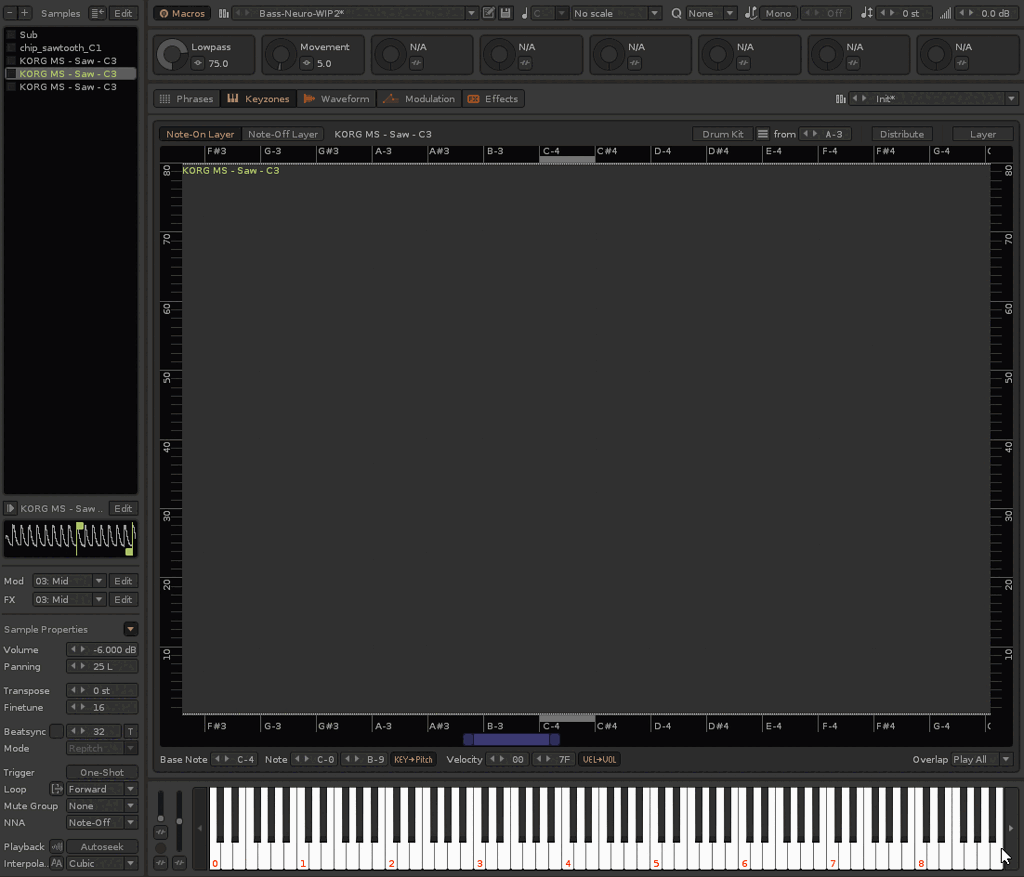Toggle the One-Shot trigger button
This screenshot has height=877, width=1024.
102,772
